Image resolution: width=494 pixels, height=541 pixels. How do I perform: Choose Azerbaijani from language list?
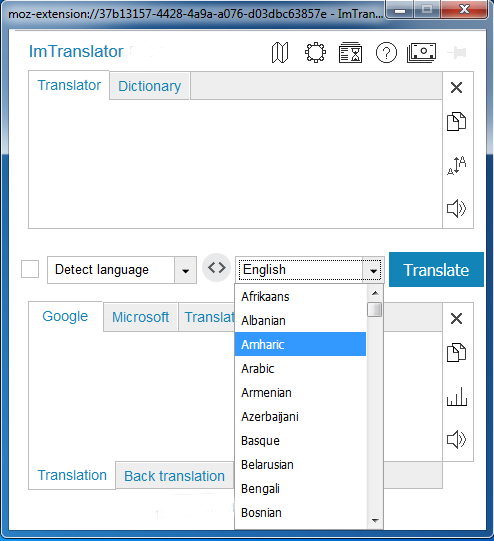[300, 416]
